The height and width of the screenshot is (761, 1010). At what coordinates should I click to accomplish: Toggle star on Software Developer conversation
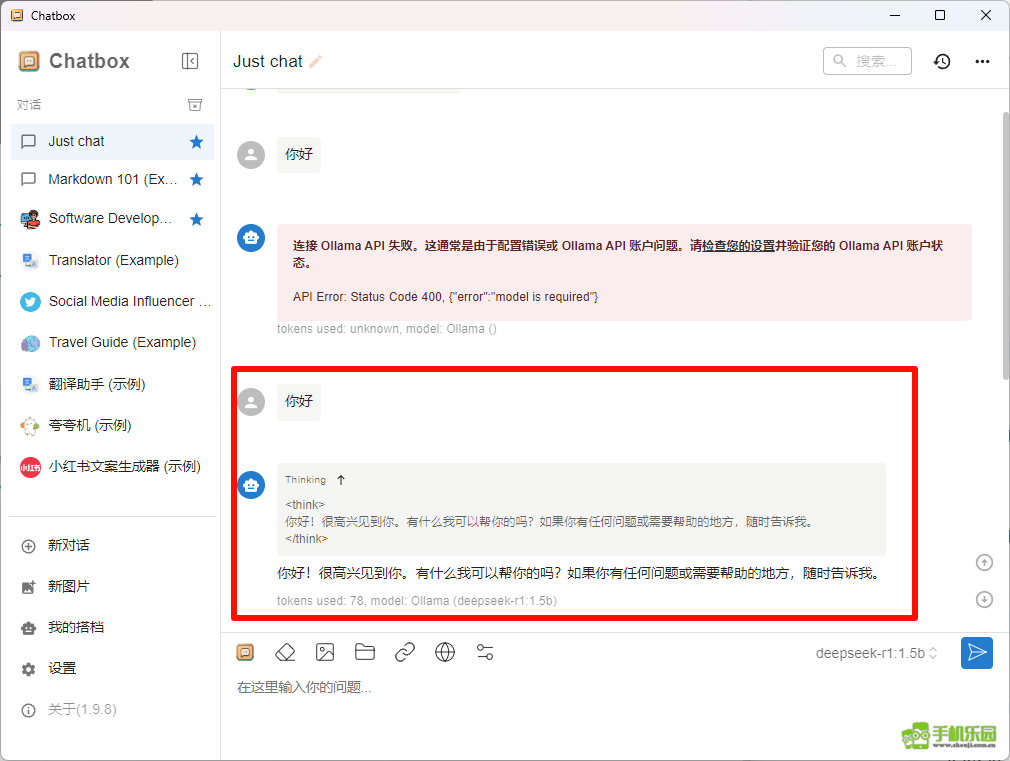[x=196, y=220]
